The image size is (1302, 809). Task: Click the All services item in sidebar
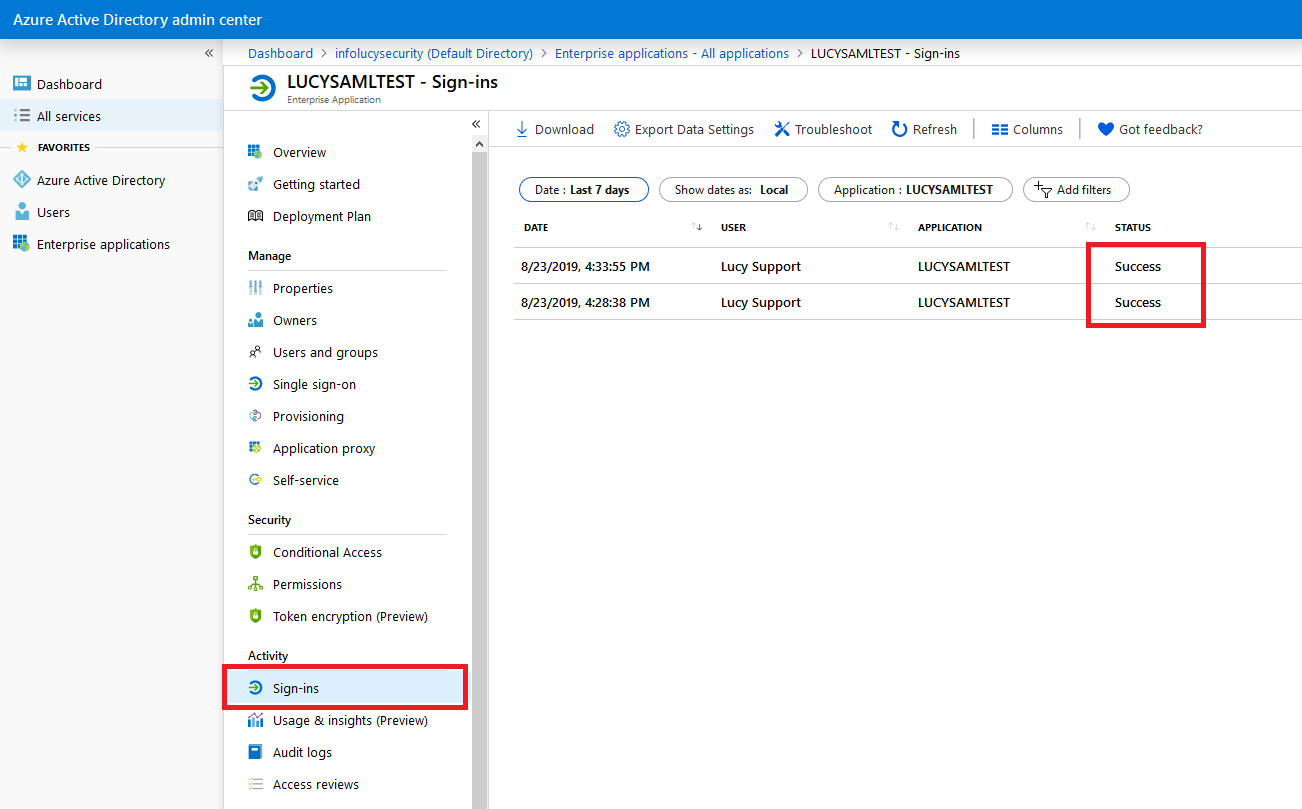coord(111,116)
